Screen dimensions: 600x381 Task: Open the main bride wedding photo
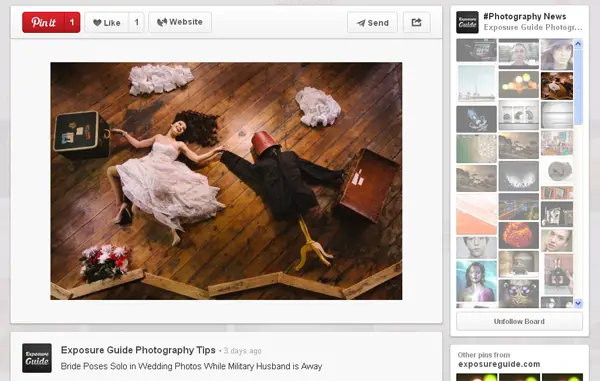pos(226,181)
